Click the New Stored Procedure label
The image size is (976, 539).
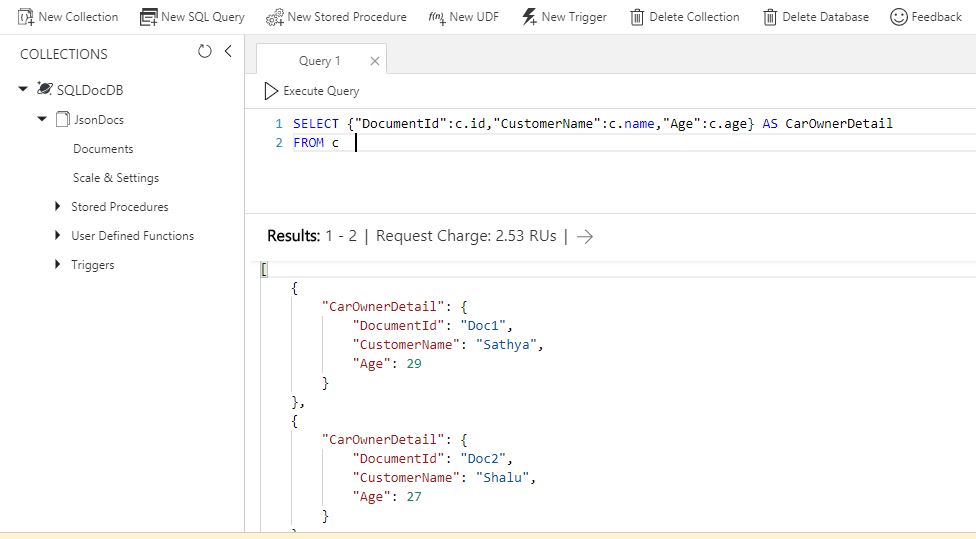tap(347, 17)
